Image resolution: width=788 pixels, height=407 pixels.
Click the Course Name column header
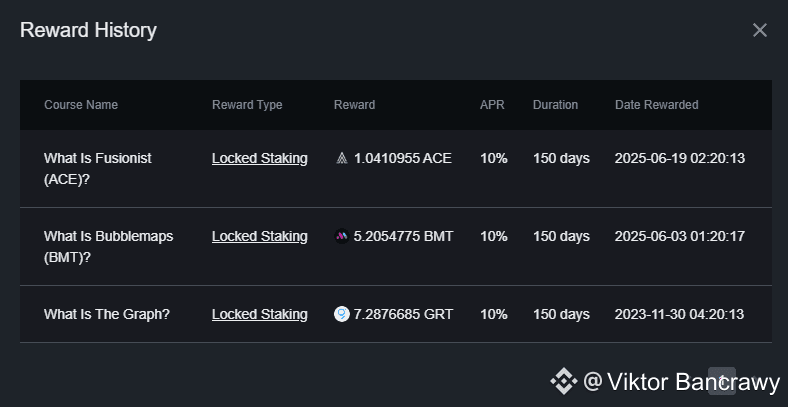tap(81, 105)
